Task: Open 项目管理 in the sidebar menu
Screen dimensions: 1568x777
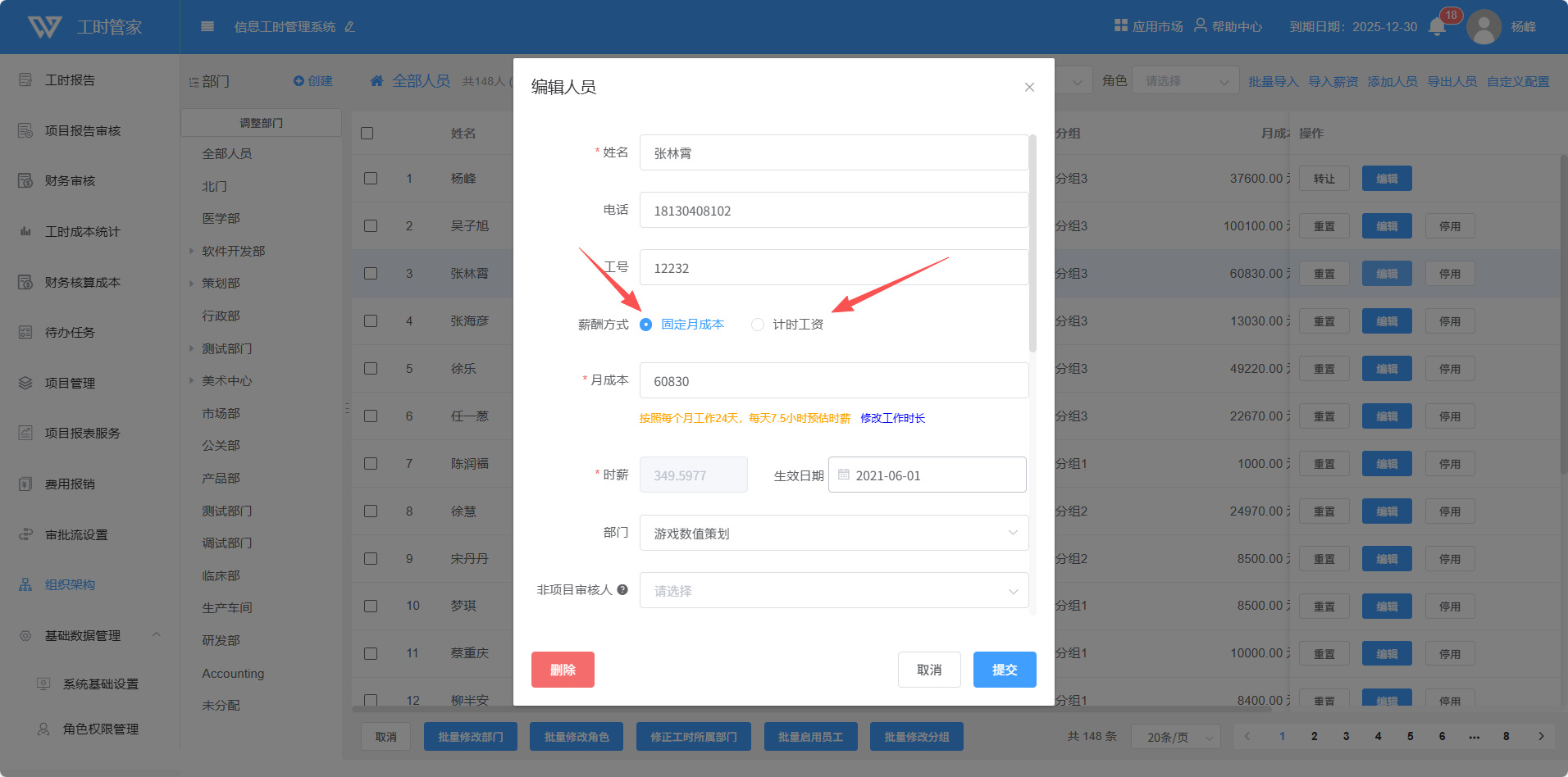Action: (70, 383)
